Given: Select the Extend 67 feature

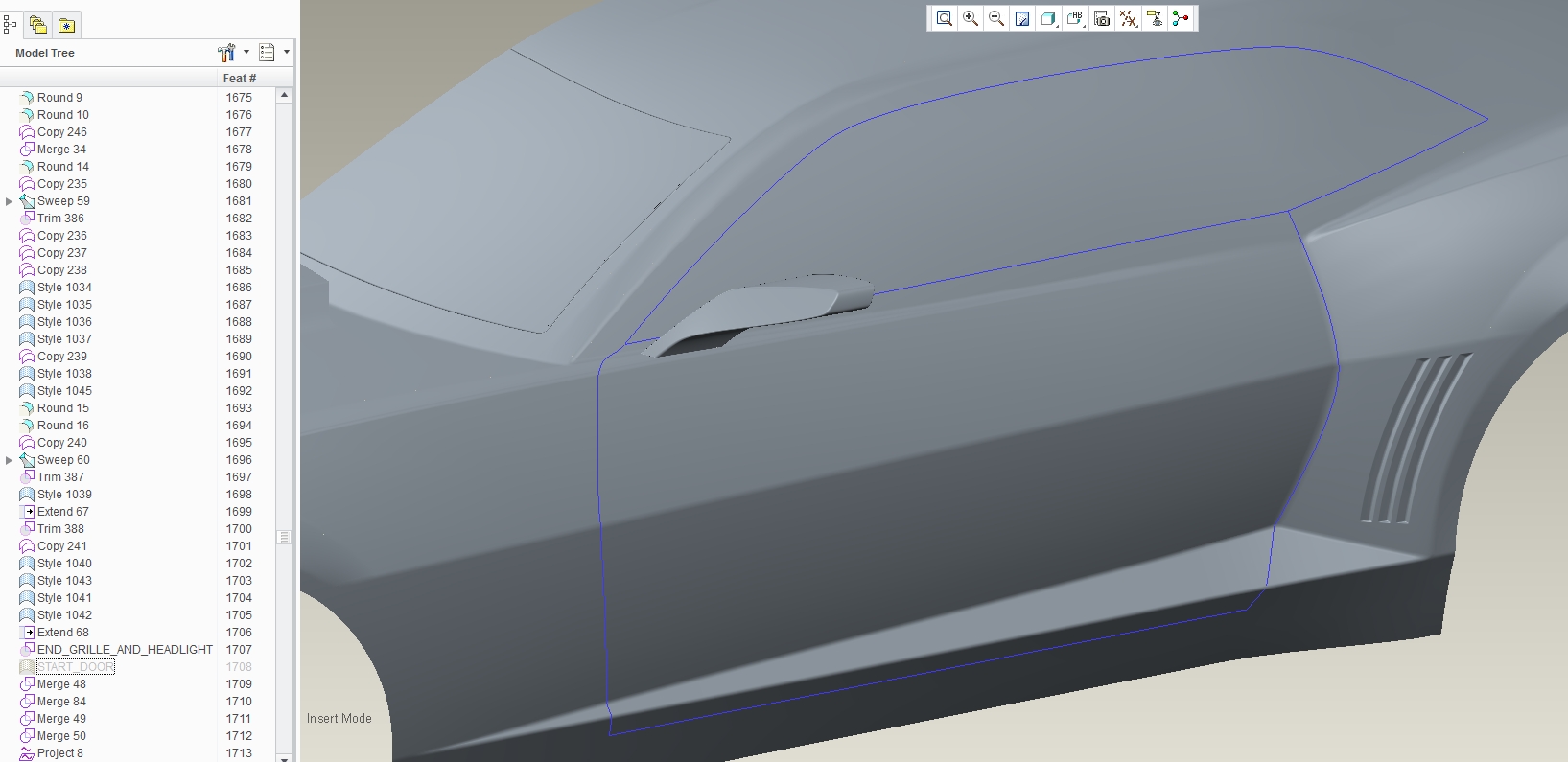Looking at the screenshot, I should [63, 512].
